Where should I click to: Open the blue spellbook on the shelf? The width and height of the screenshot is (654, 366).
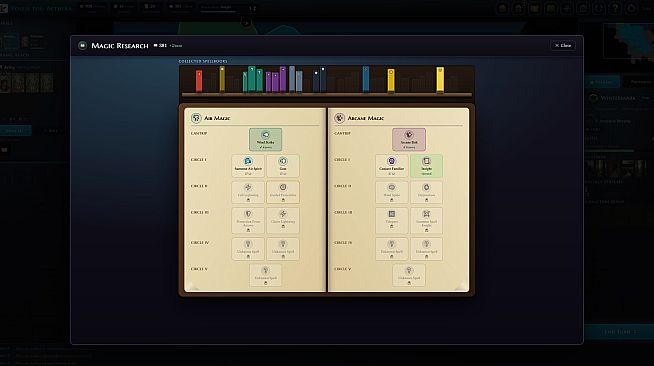(x=366, y=79)
